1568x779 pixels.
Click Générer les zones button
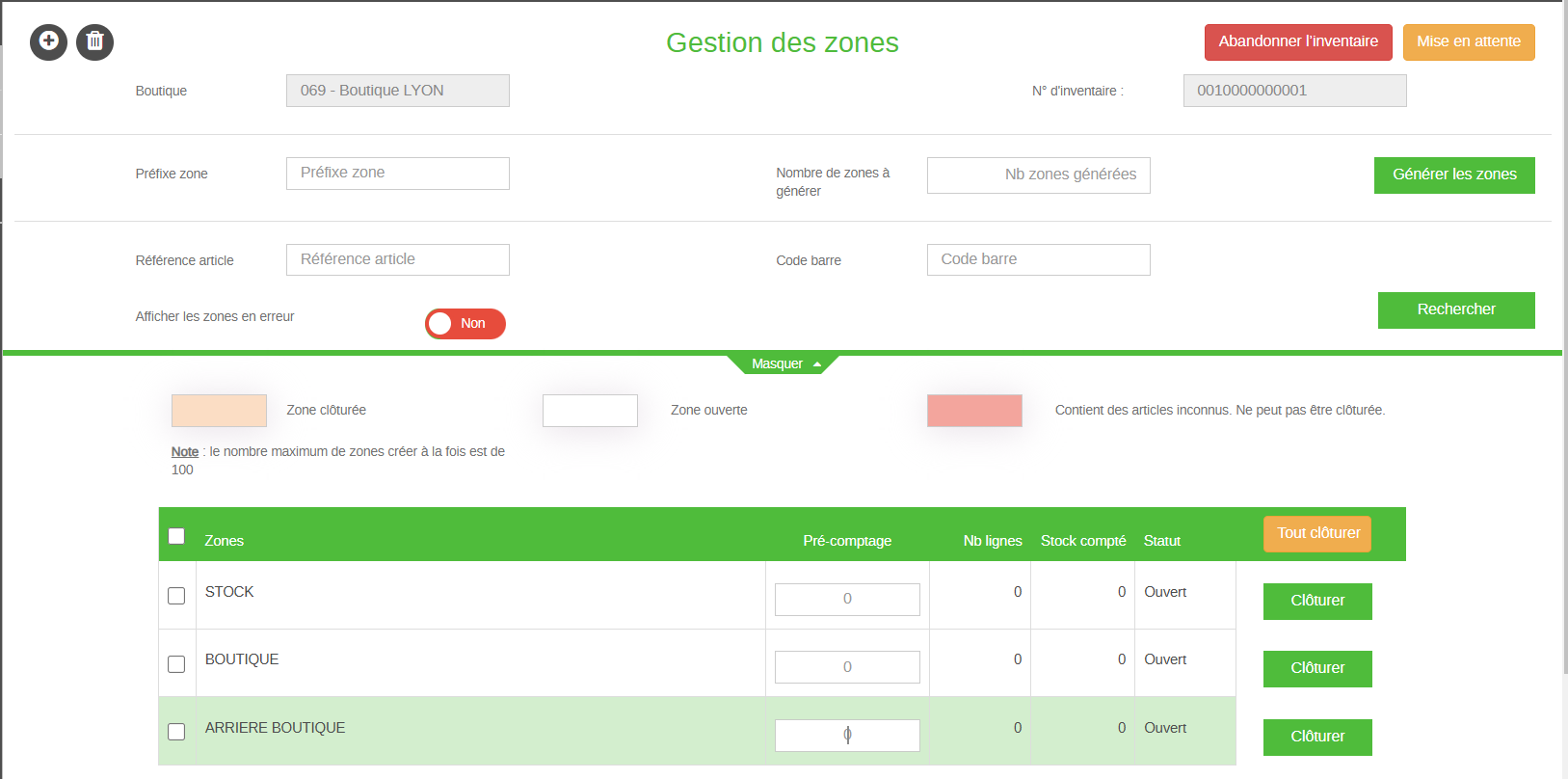click(x=1454, y=175)
